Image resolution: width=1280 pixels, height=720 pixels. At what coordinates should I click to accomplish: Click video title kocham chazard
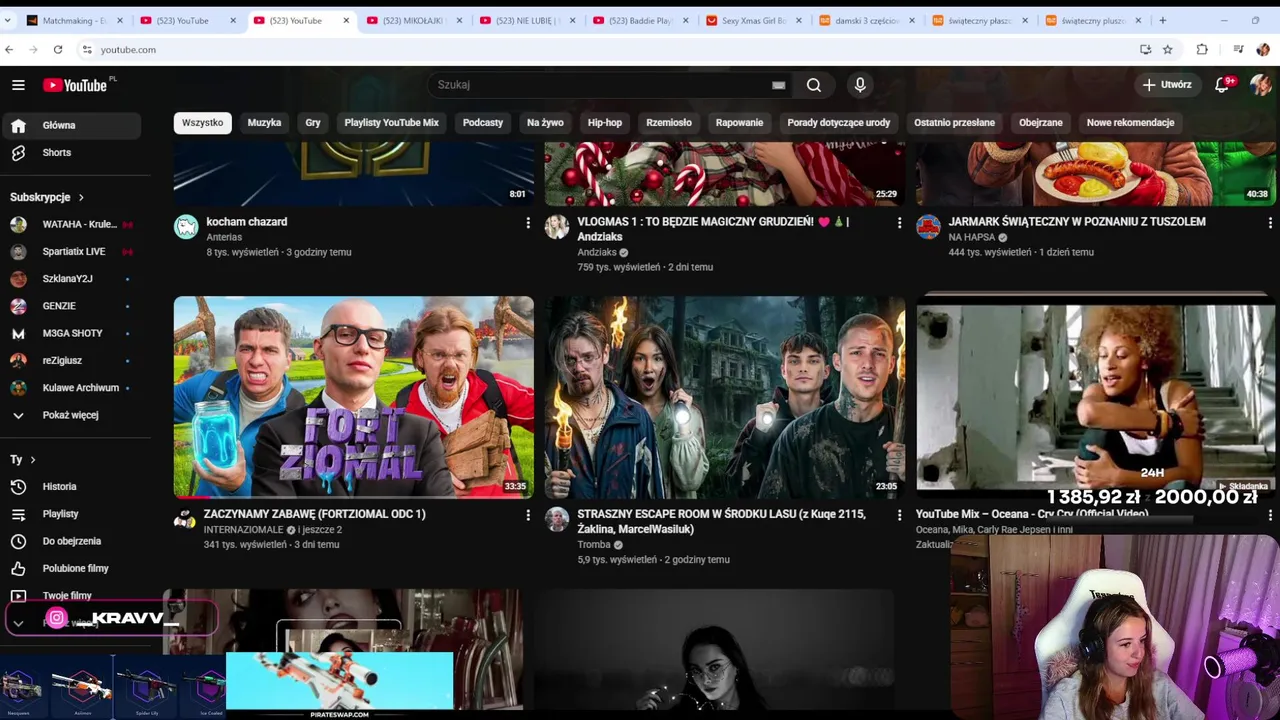click(246, 222)
